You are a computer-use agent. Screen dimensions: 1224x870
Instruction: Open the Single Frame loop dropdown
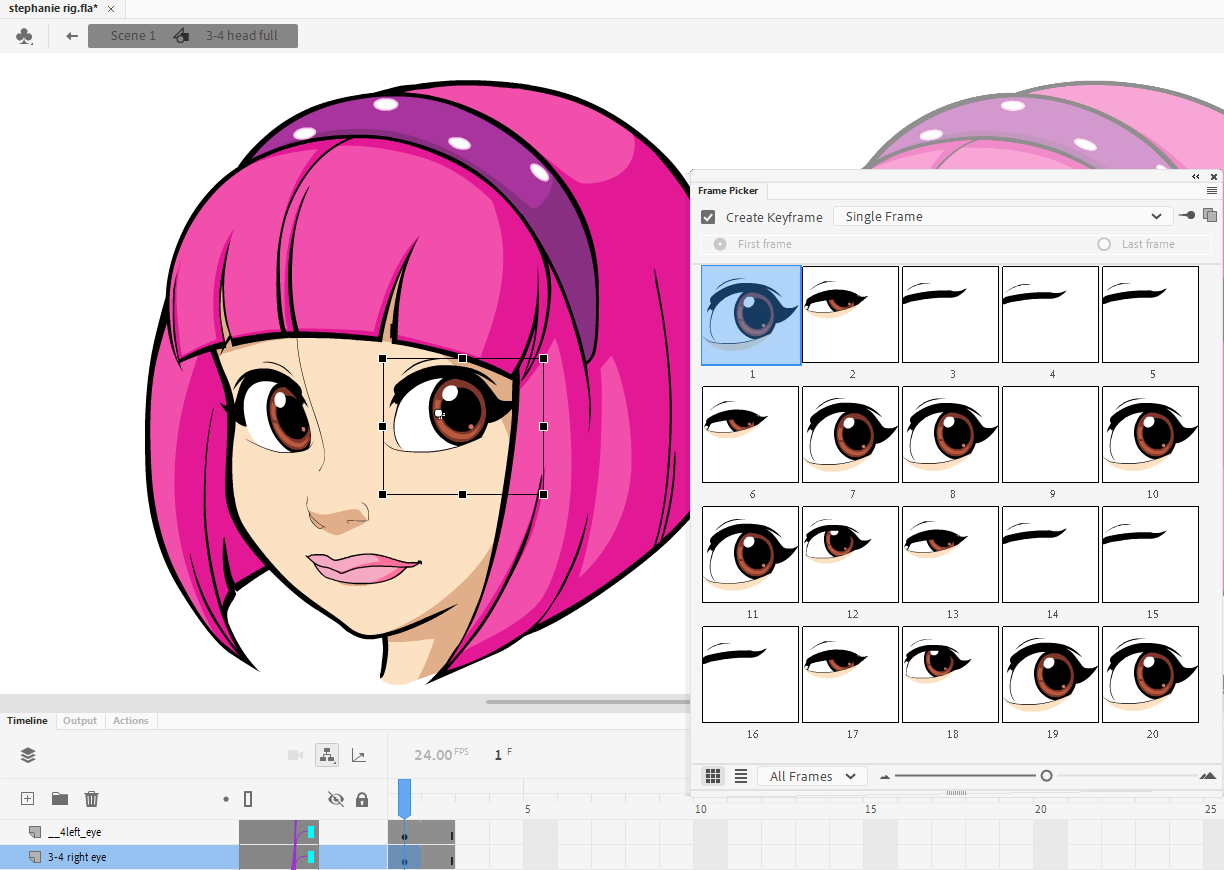[x=1003, y=217]
